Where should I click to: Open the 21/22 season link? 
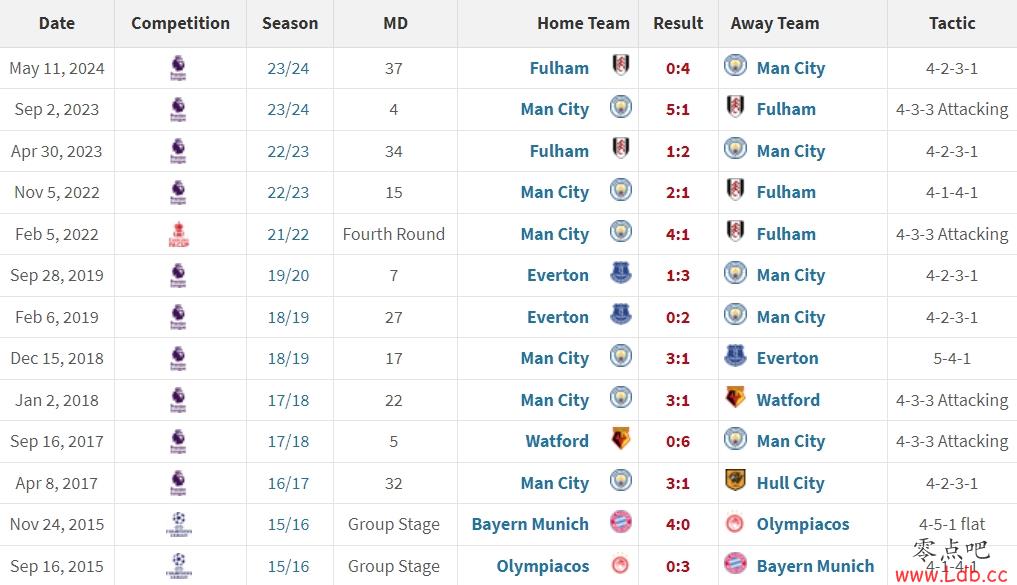288,234
